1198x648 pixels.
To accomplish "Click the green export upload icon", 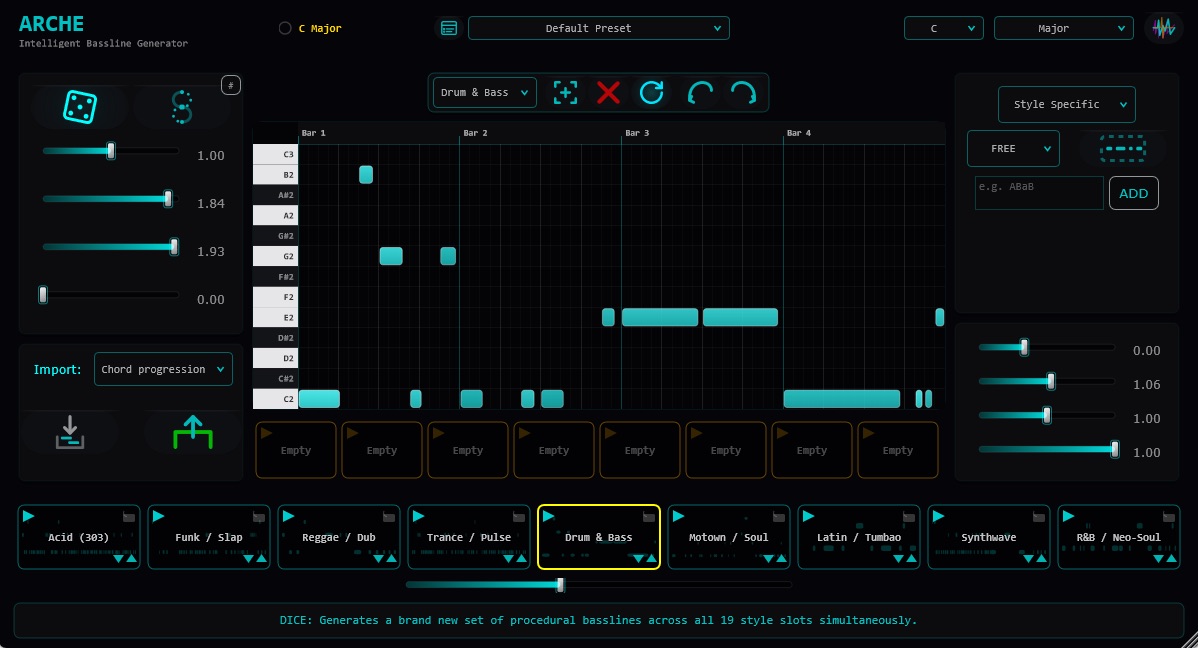I will [193, 432].
